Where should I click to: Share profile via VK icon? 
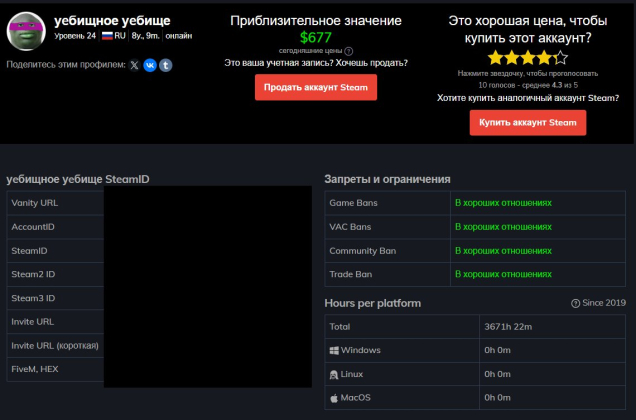150,65
